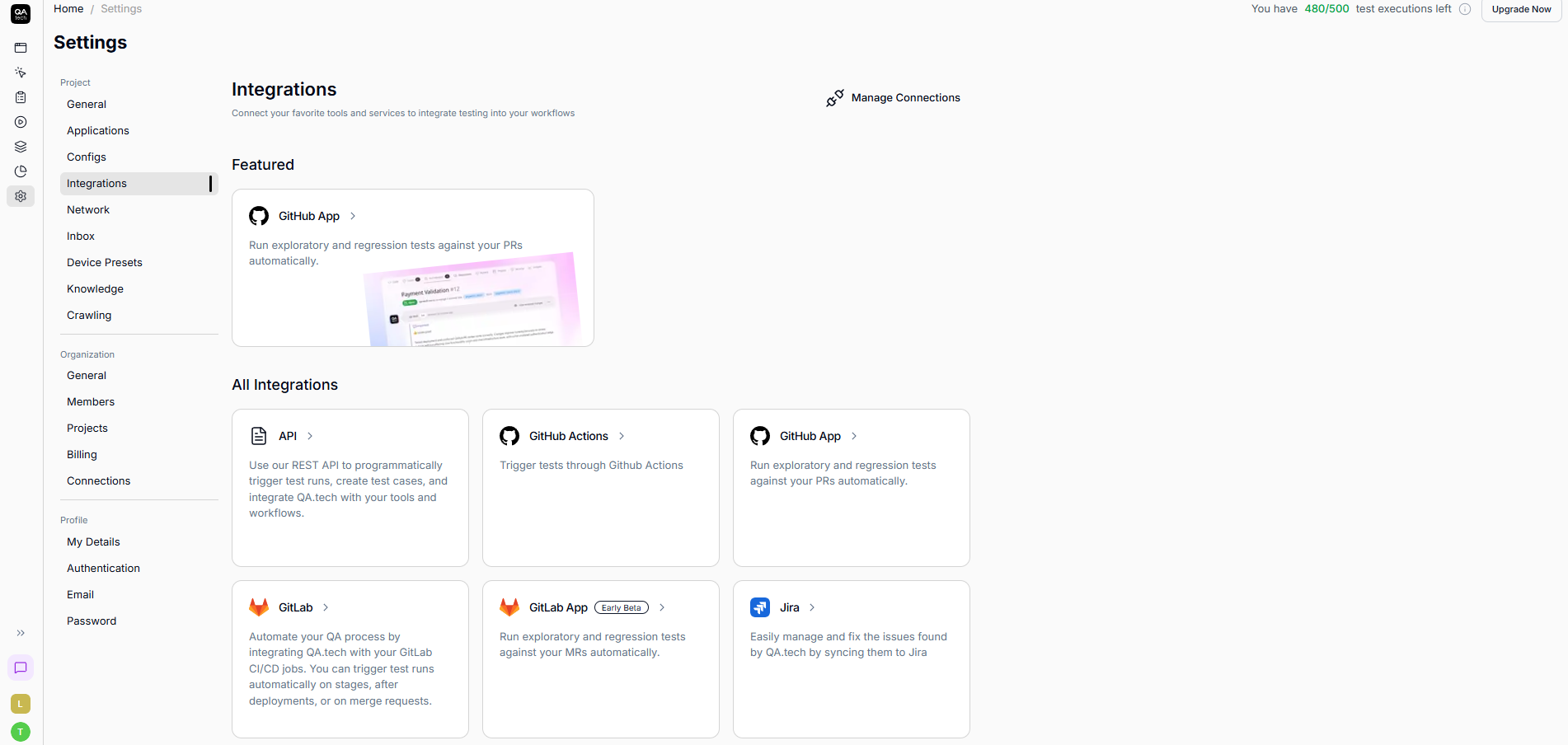Image resolution: width=1568 pixels, height=745 pixels.
Task: Click Settings breadcrumb
Action: [x=121, y=9]
